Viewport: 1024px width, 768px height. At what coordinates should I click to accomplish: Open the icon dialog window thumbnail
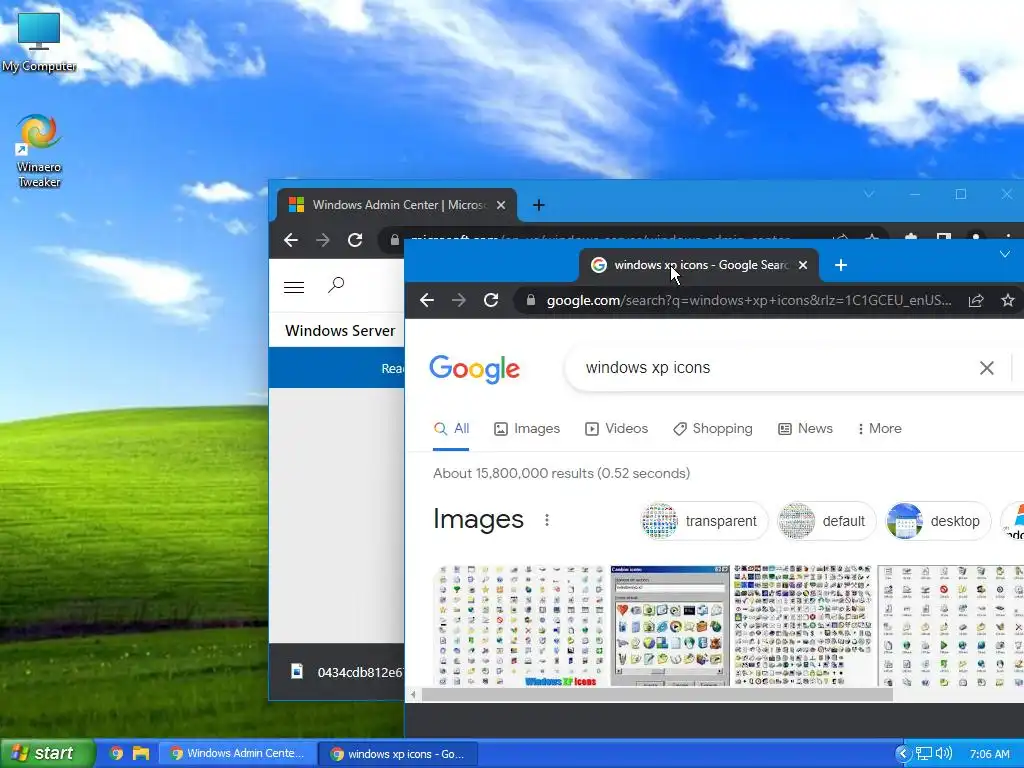[x=670, y=626]
